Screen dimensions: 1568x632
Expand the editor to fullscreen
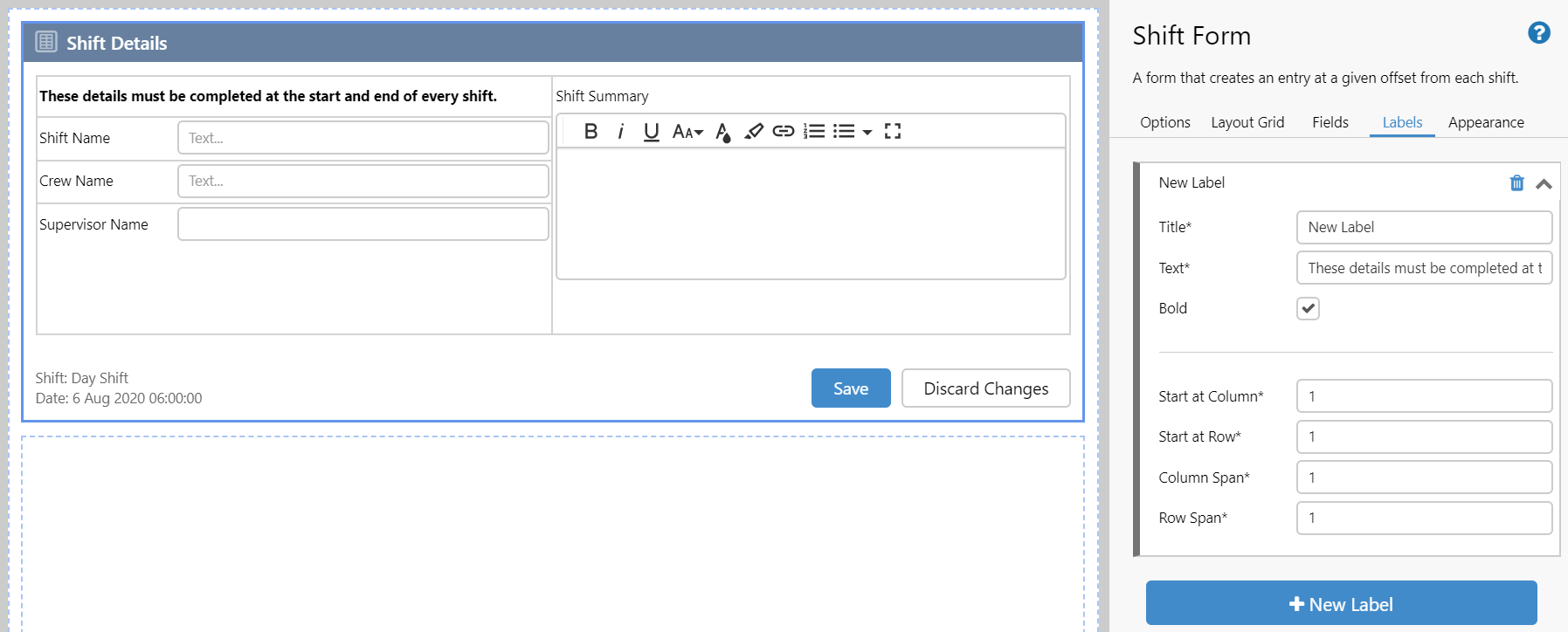(893, 131)
